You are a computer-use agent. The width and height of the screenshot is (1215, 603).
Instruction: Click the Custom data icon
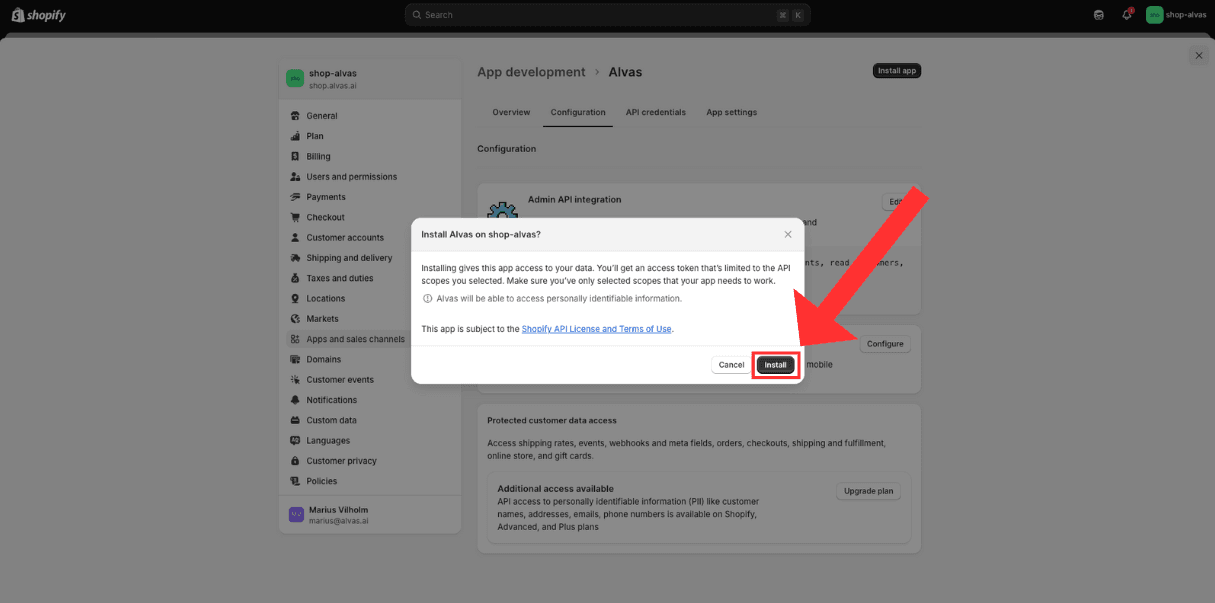295,420
